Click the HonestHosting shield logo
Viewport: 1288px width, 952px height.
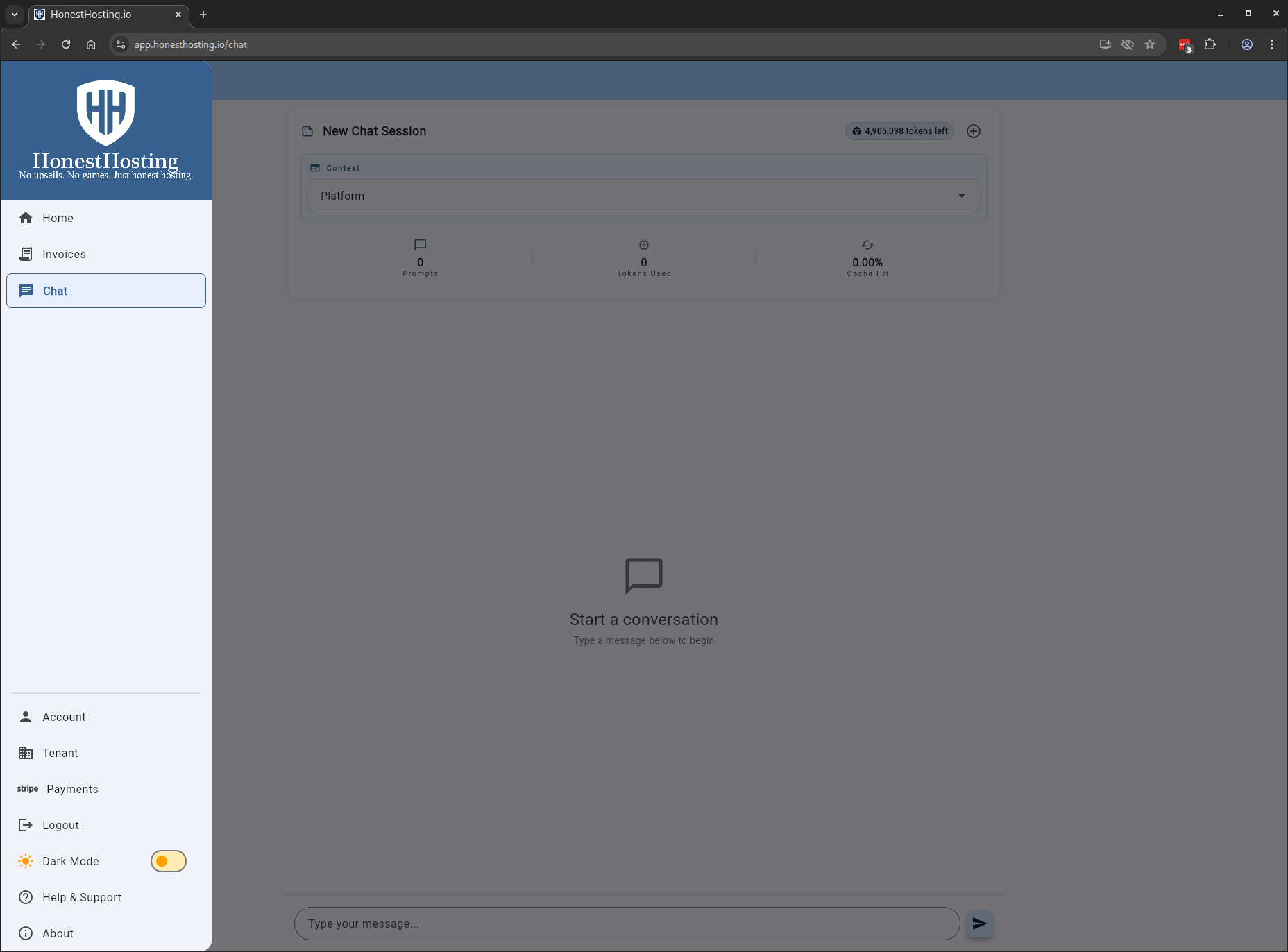tap(105, 112)
